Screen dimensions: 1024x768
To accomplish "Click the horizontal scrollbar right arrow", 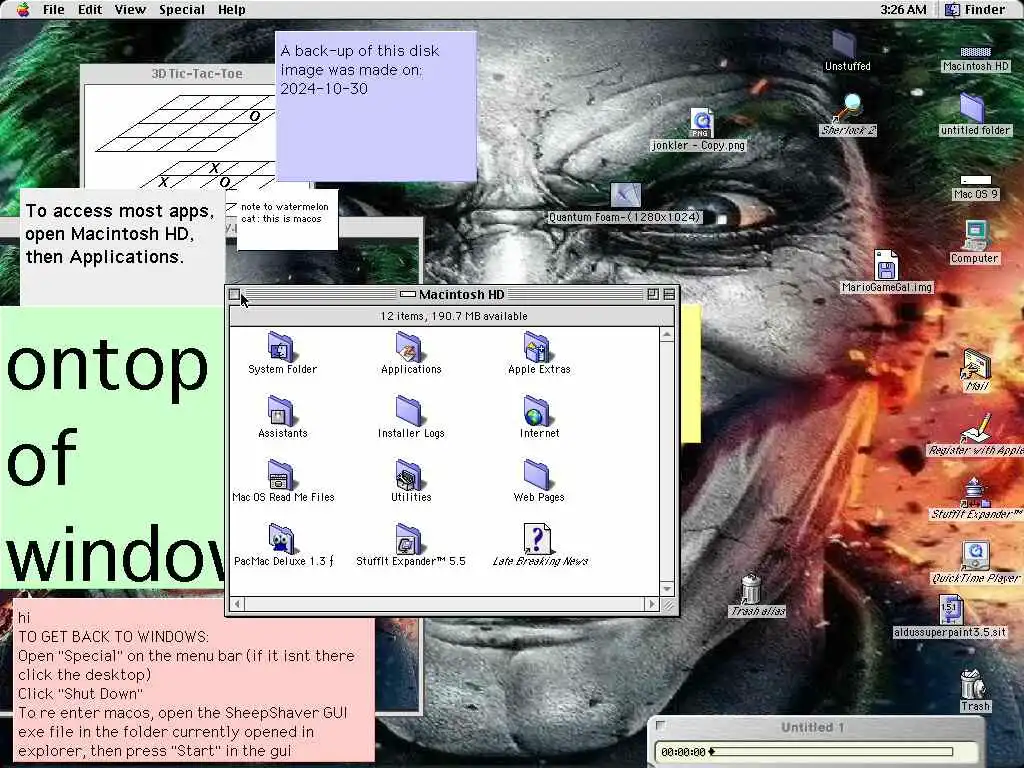I will click(651, 604).
